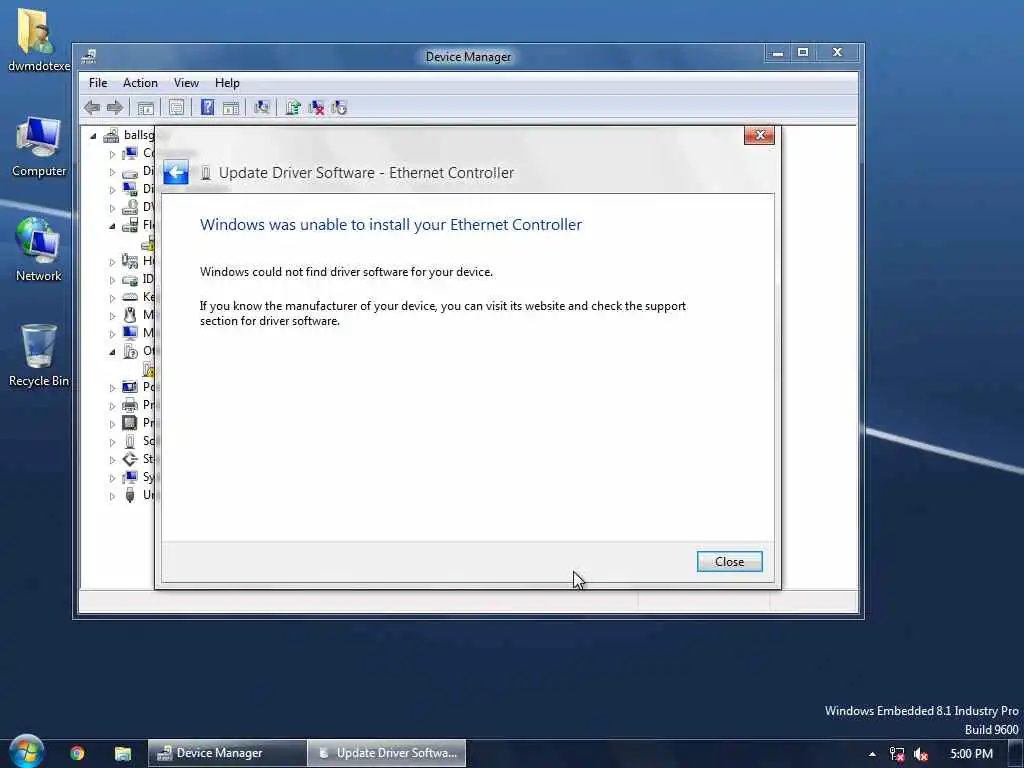Select the Keyboards category keyboard icon

pos(130,297)
